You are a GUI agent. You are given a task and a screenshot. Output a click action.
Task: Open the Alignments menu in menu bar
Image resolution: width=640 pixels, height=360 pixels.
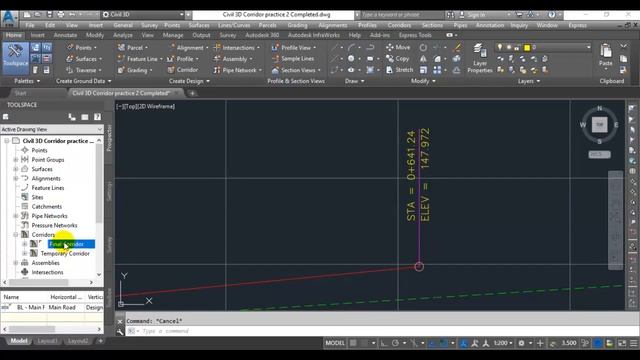point(333,25)
